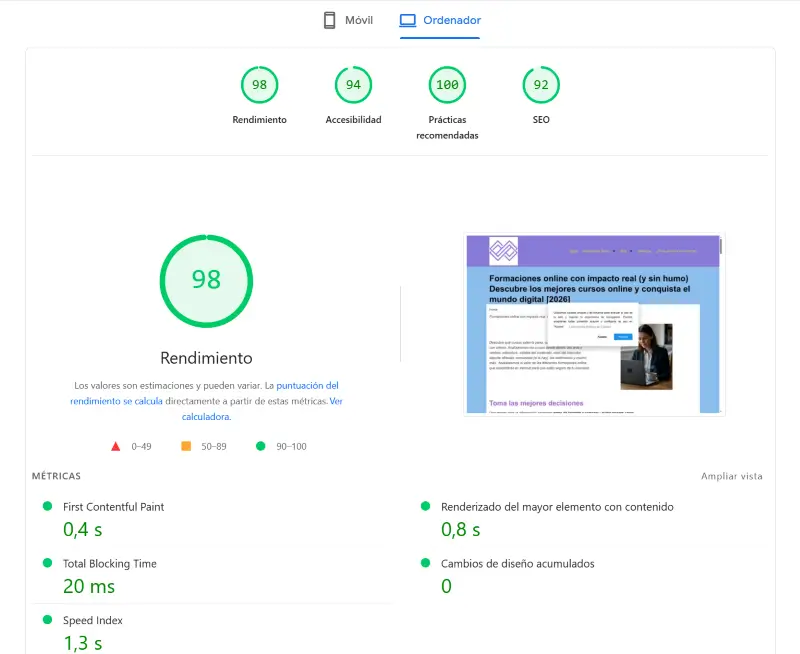Screen dimensions: 800x654
Task: Click the green circle 90–100 legend icon
Action: click(x=261, y=446)
